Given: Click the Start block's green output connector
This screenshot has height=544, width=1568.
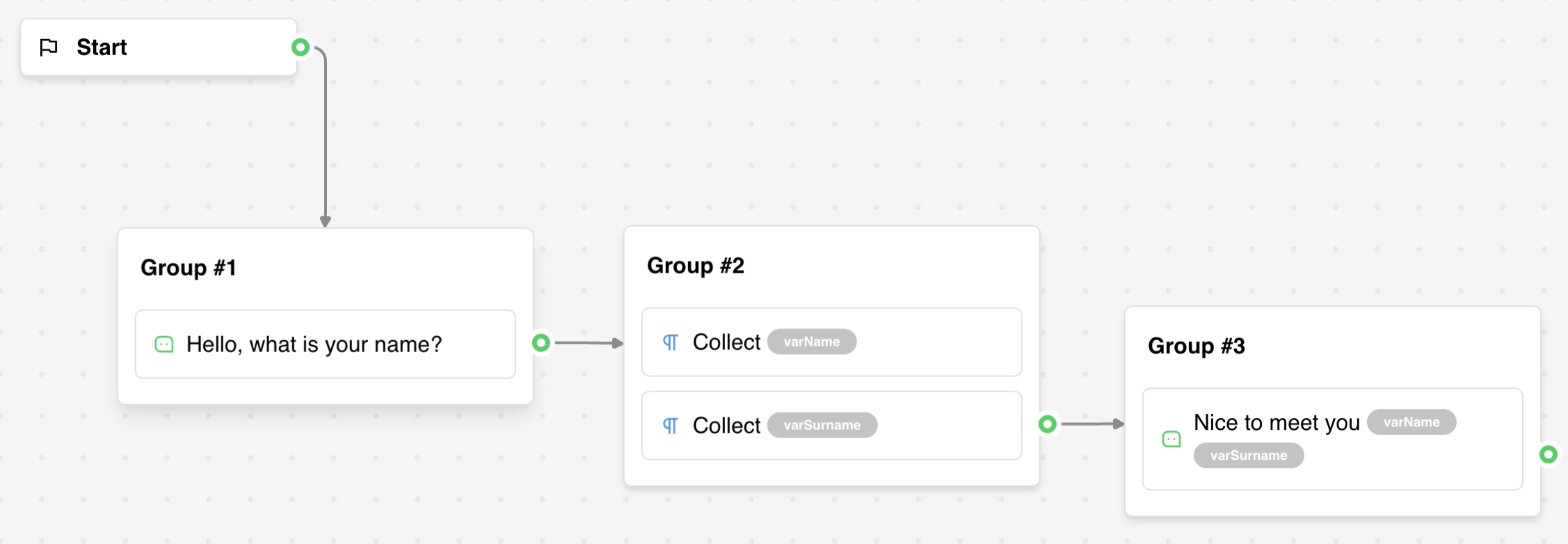Looking at the screenshot, I should (x=301, y=47).
